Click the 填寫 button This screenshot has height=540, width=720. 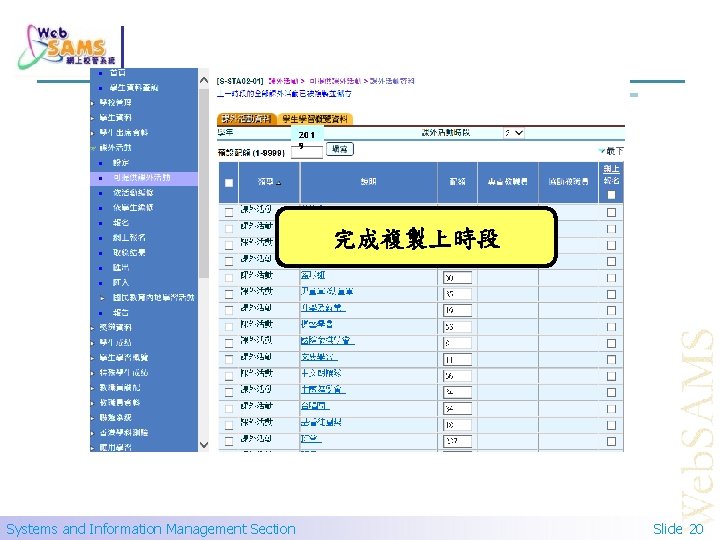pos(340,149)
